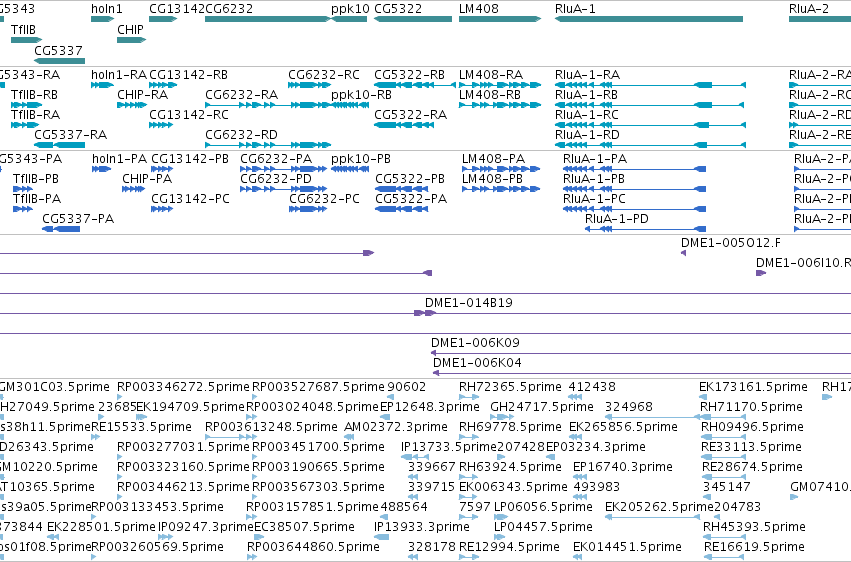Click the ppk10-PB protein label
This screenshot has width=851, height=562.
(361, 159)
